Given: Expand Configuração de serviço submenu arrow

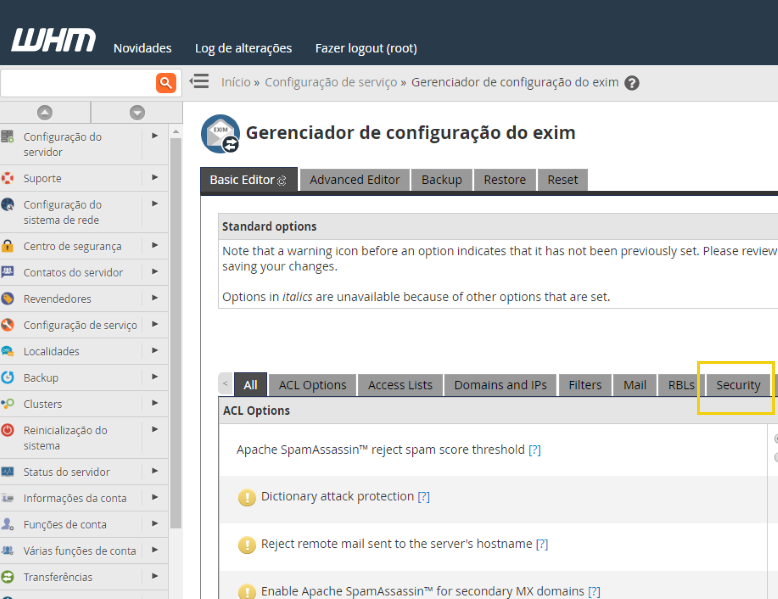Looking at the screenshot, I should pos(155,324).
